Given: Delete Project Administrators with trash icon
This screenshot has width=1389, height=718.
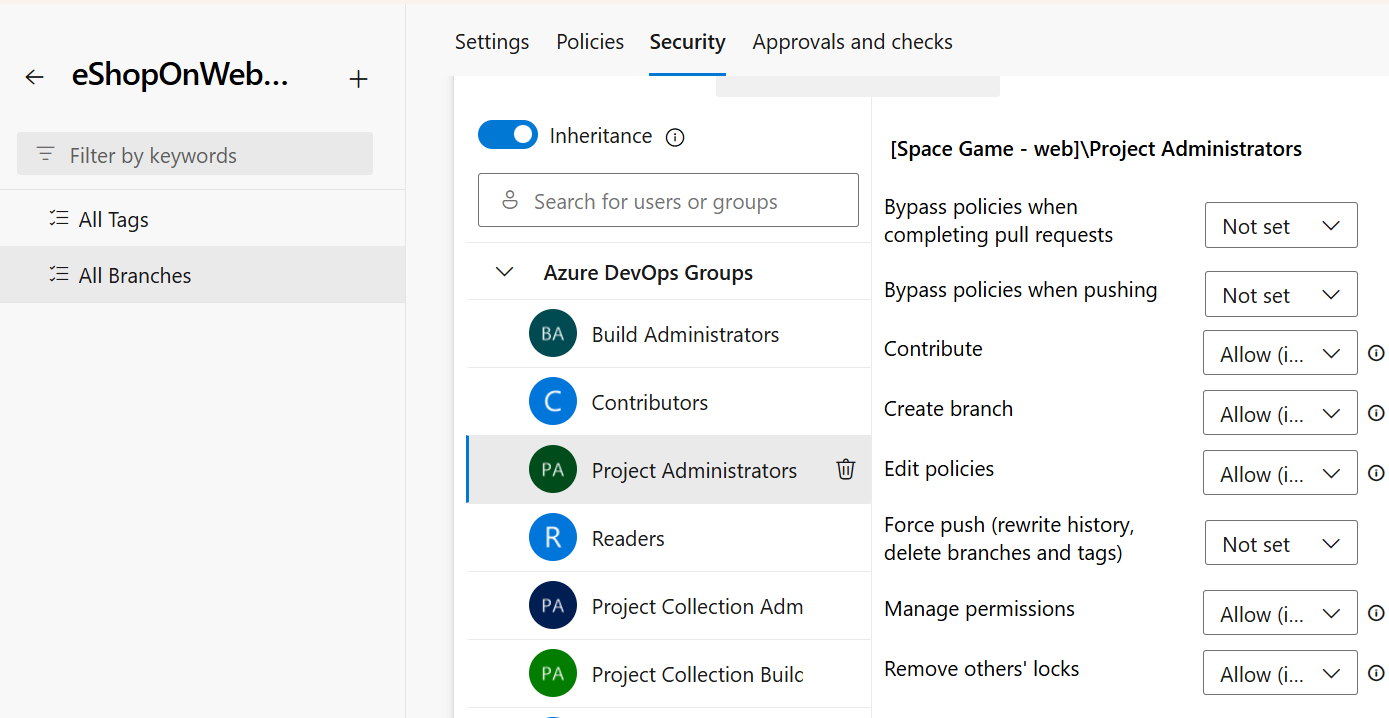Looking at the screenshot, I should [x=846, y=469].
